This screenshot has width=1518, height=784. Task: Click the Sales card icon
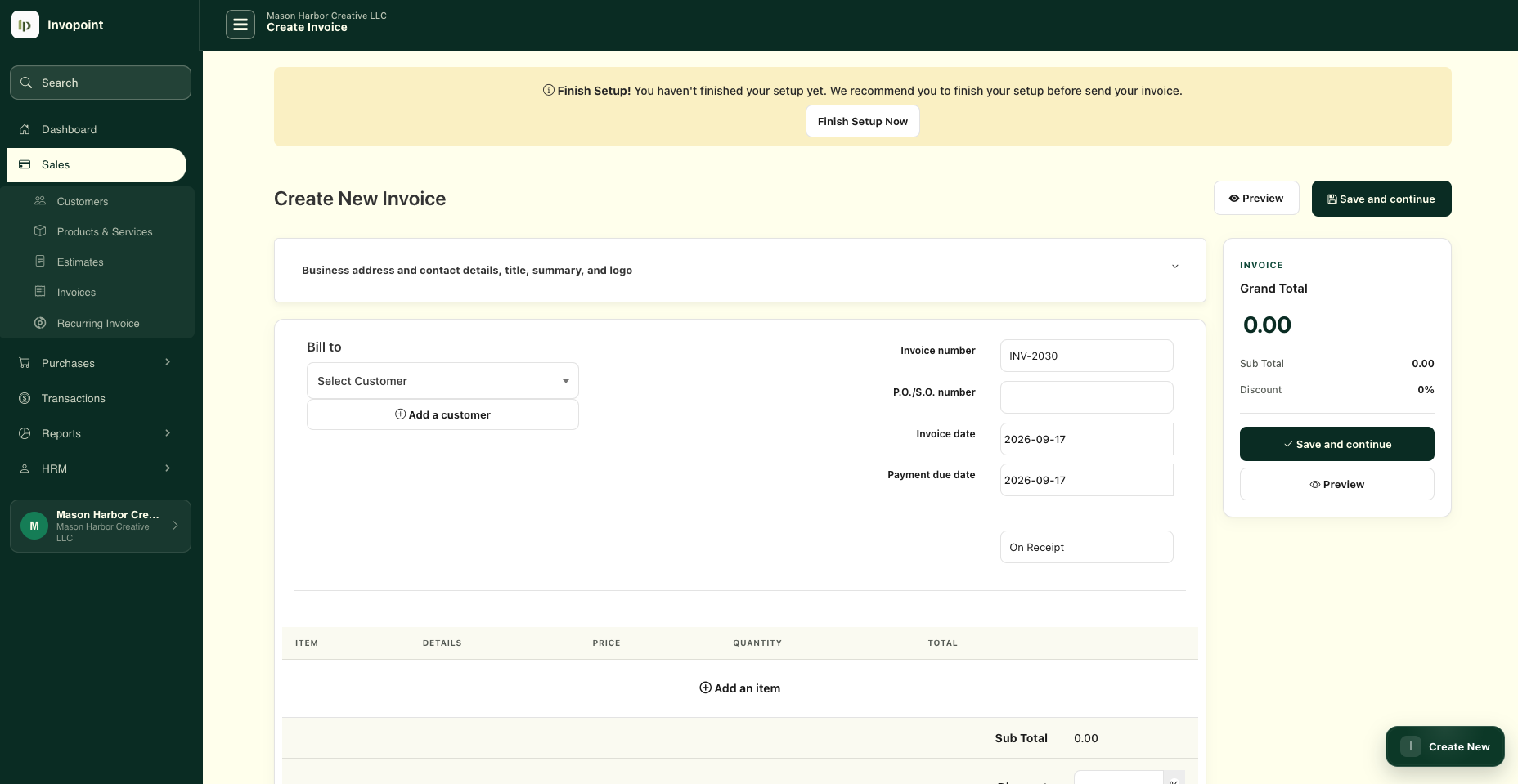point(25,164)
